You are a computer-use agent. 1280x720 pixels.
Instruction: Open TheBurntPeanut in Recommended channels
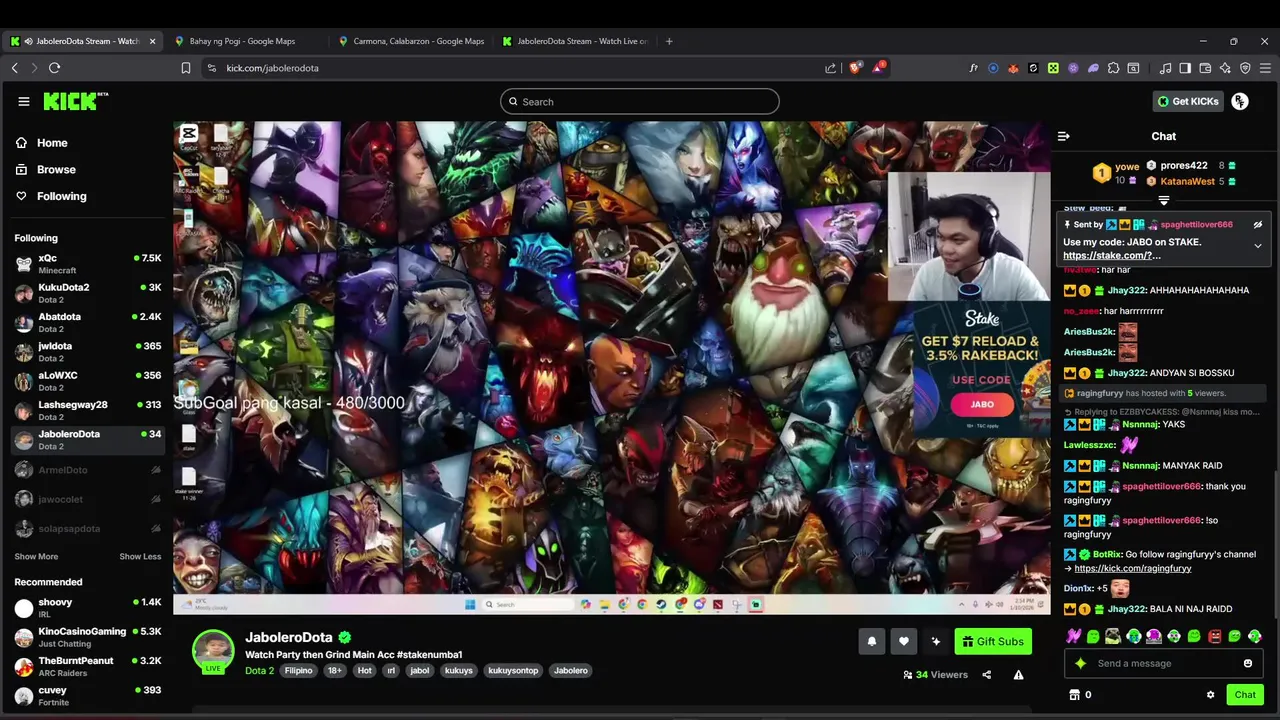pyautogui.click(x=87, y=666)
